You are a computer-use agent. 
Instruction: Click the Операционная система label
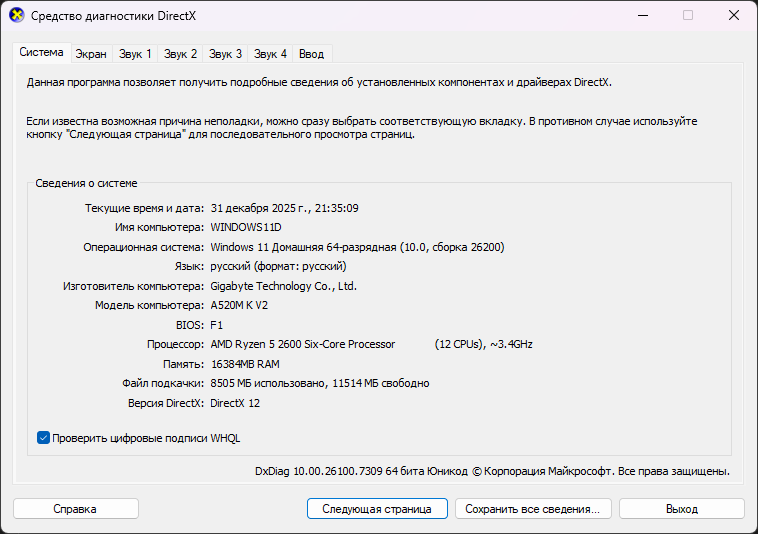click(x=144, y=247)
